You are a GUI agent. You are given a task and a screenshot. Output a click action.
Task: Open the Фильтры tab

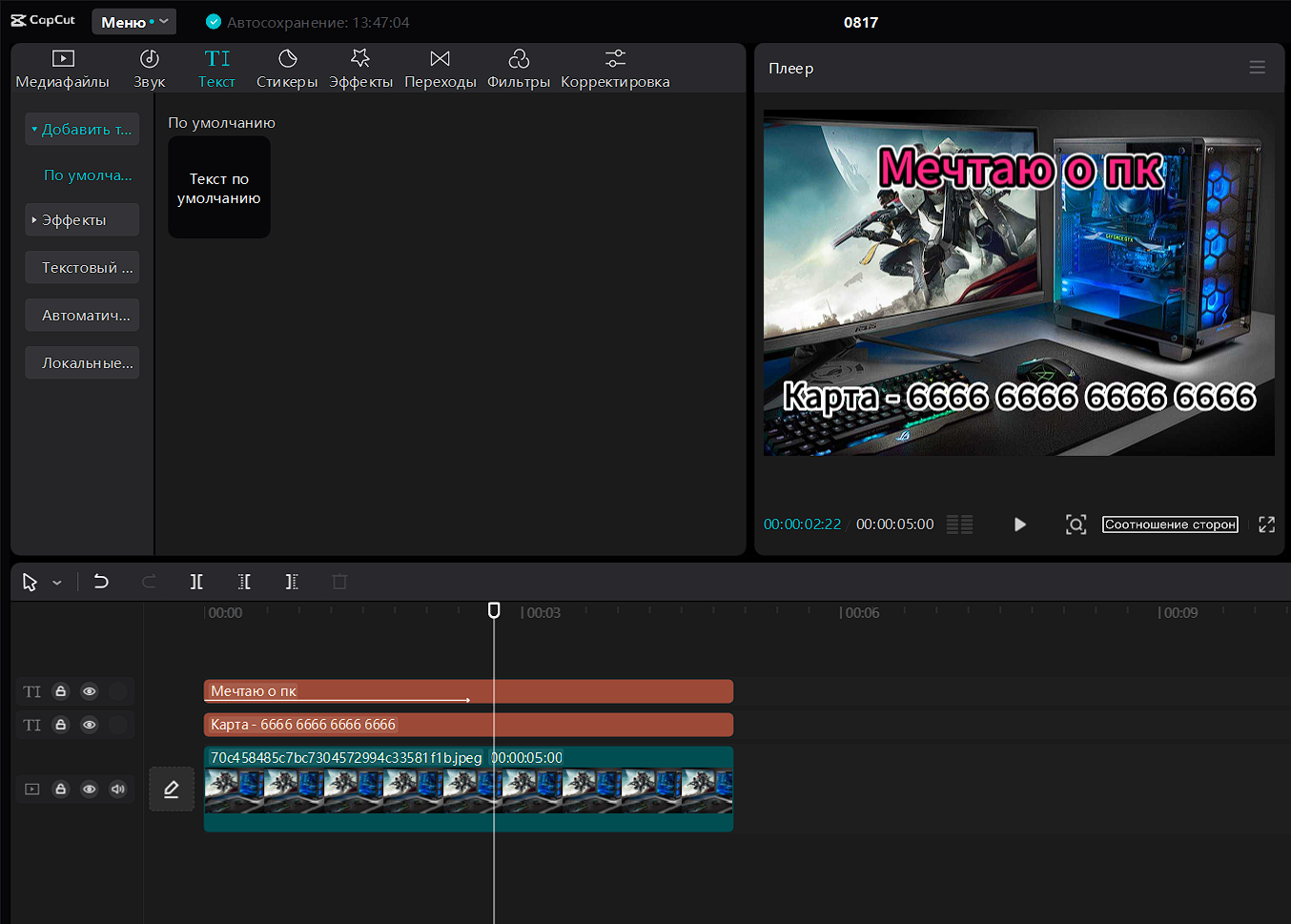pyautogui.click(x=518, y=69)
